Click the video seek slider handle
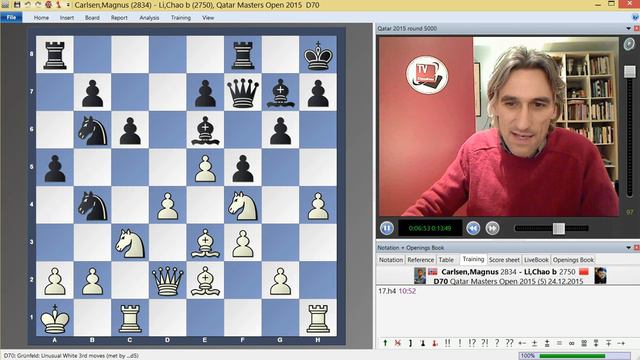Viewport: 640px width, 360px height. 559,228
